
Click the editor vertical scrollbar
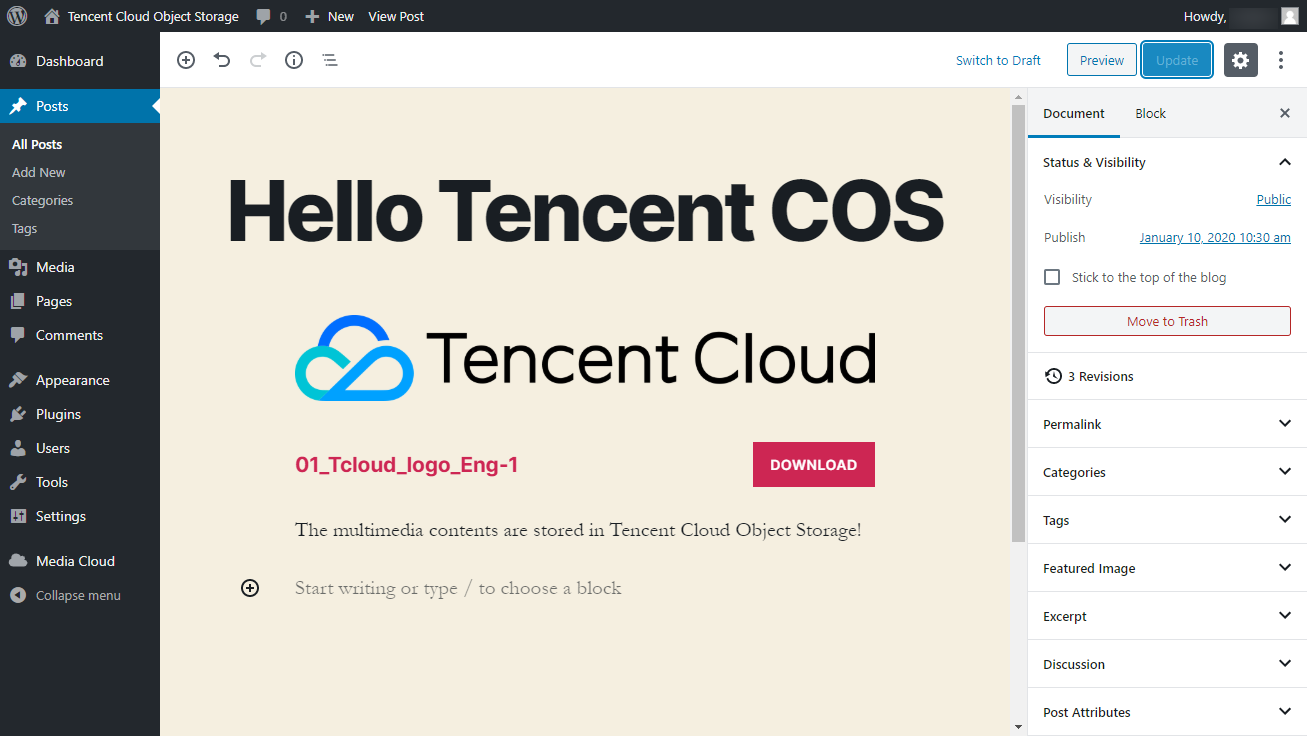[1019, 324]
